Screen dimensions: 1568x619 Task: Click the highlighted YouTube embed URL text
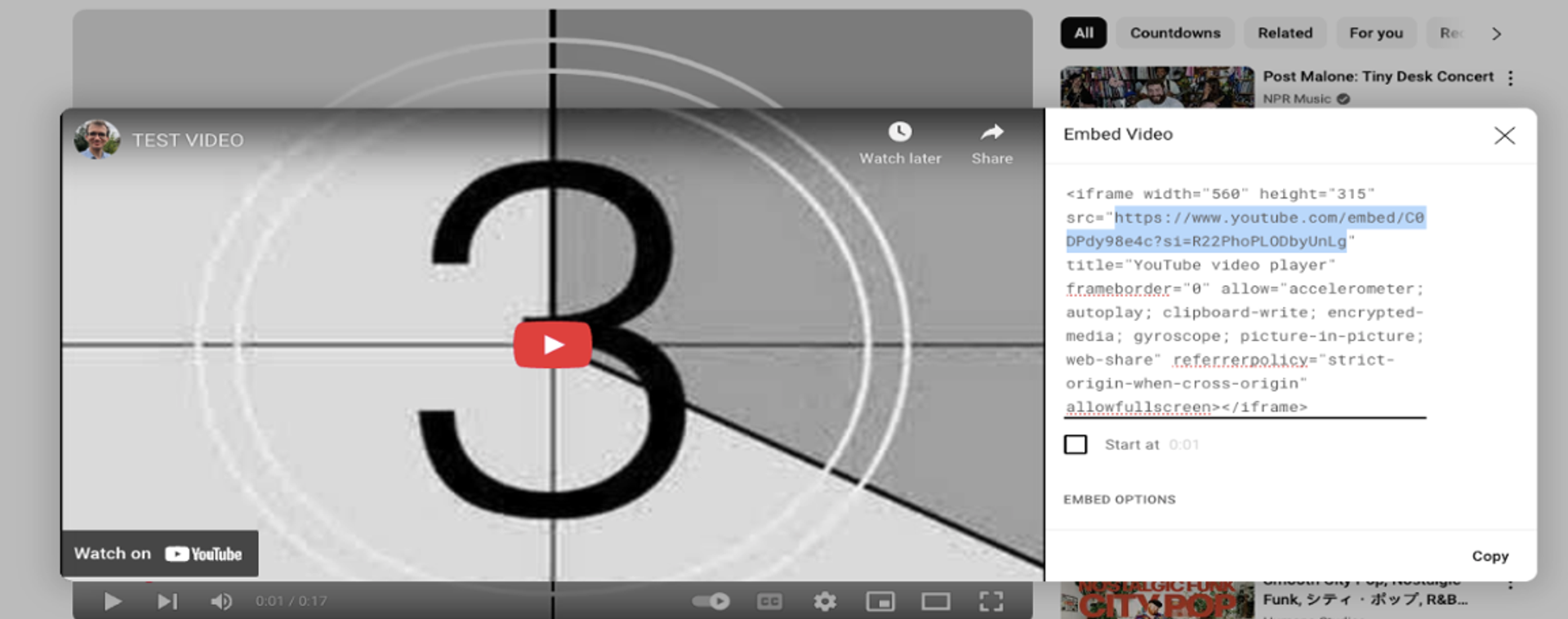(x=1245, y=229)
